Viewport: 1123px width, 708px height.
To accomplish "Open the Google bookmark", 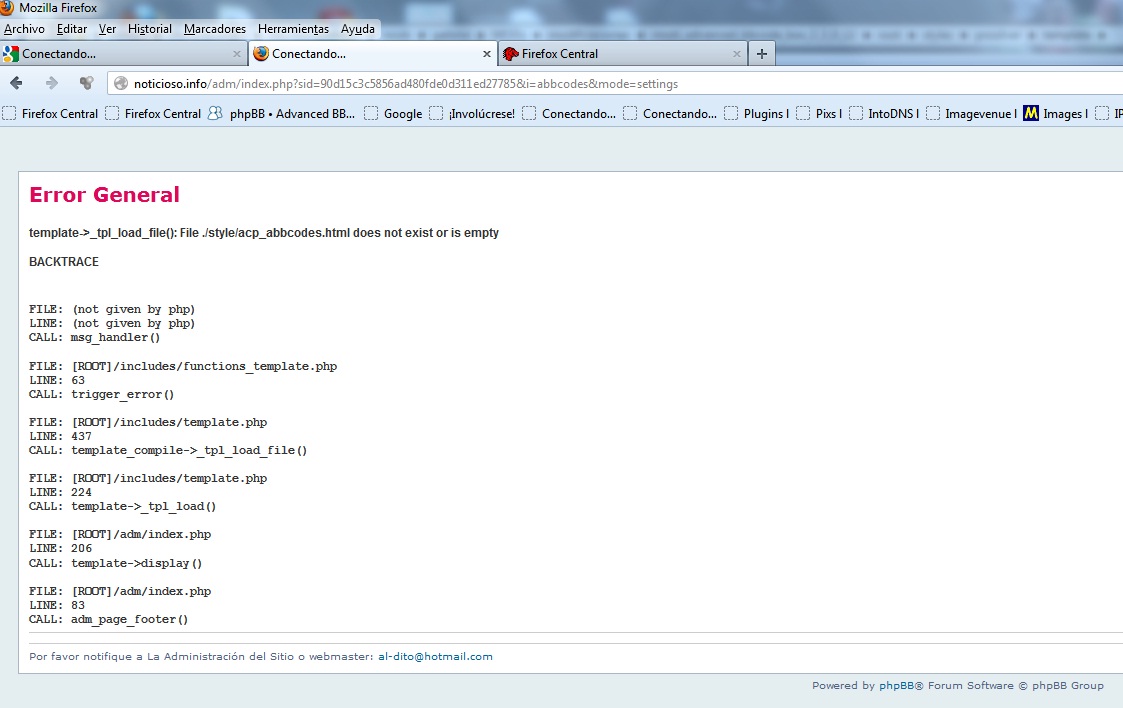I will [x=393, y=113].
